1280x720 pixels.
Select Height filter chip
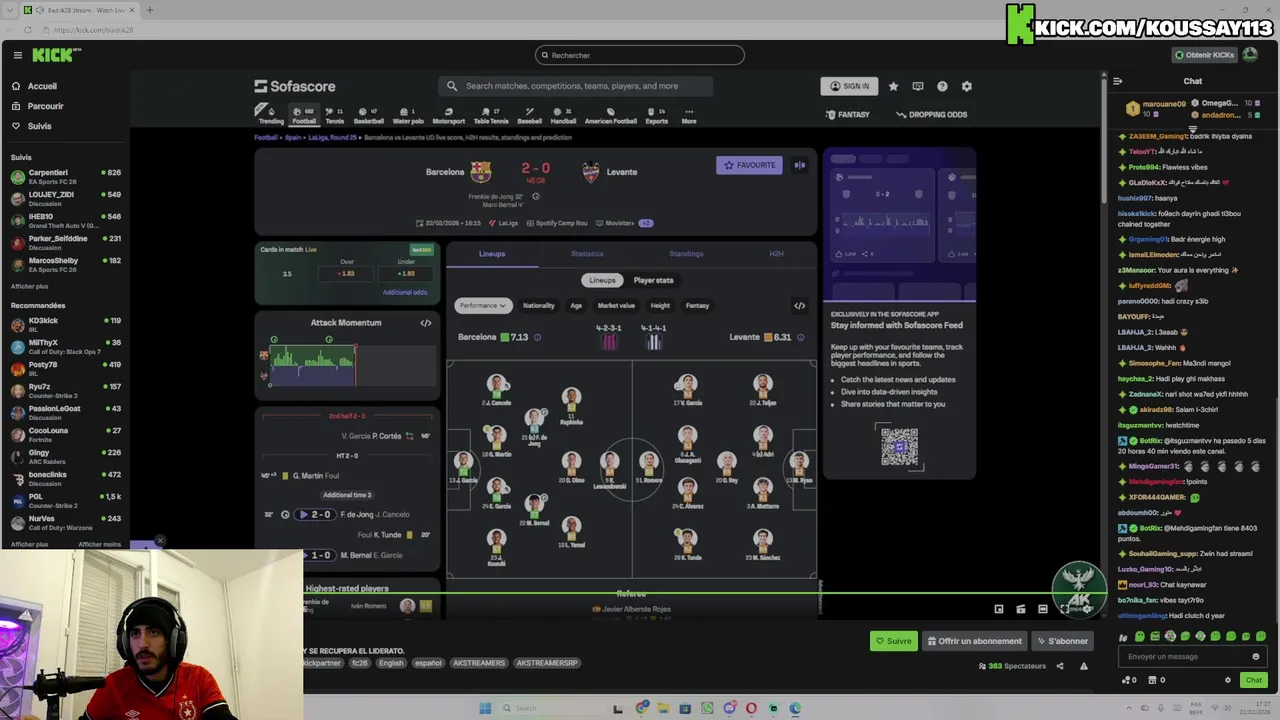pyautogui.click(x=660, y=305)
